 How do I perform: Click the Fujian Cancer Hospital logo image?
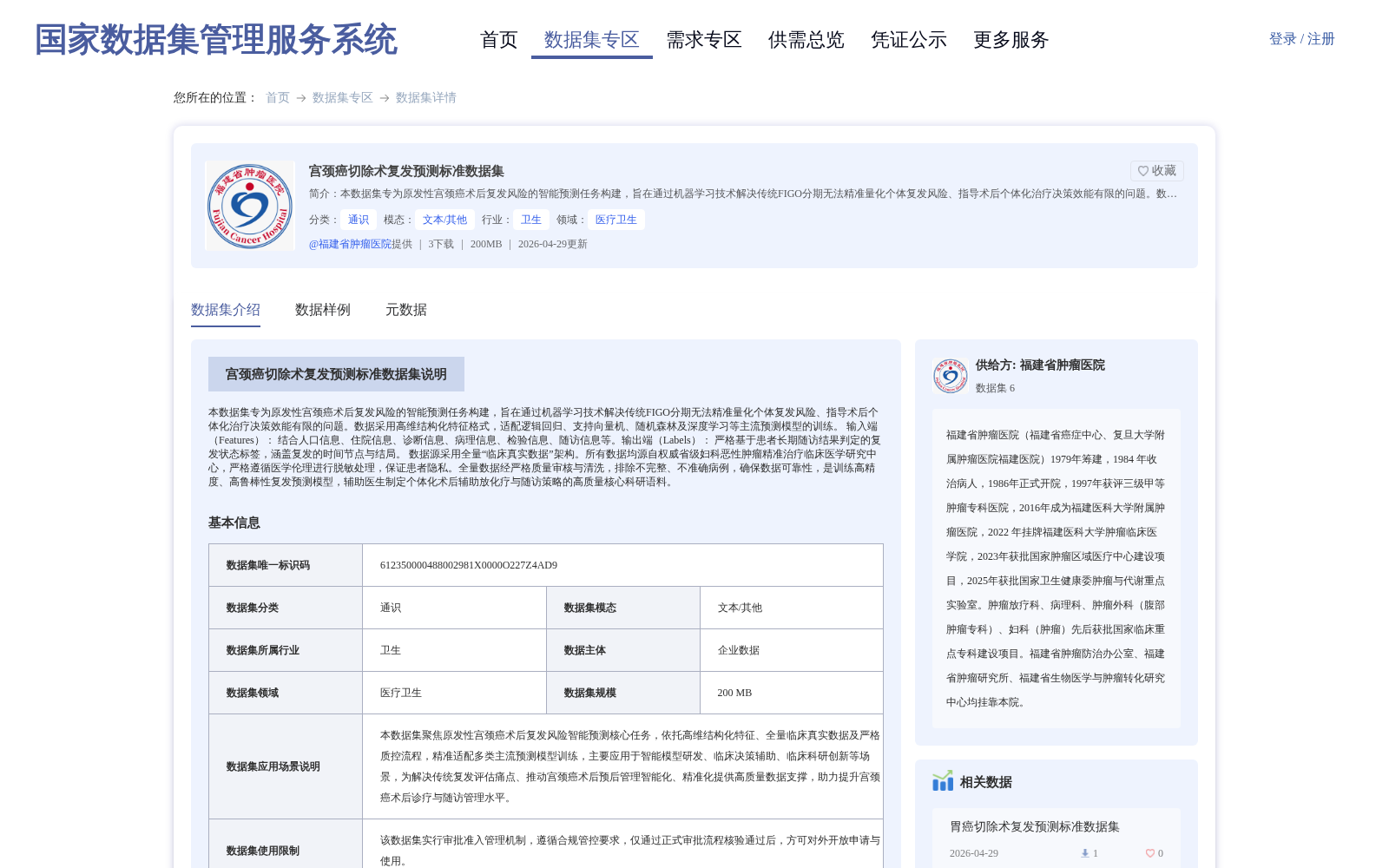pyautogui.click(x=250, y=206)
